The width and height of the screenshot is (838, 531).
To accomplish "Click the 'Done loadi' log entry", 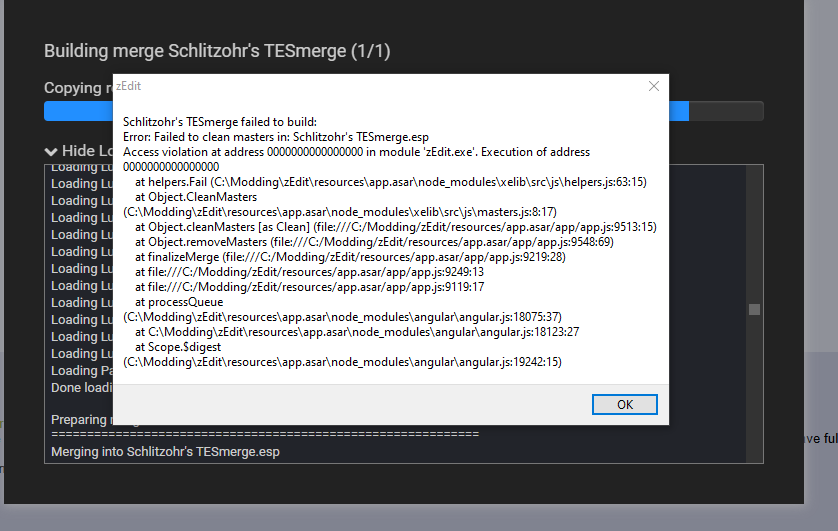I will [x=82, y=388].
